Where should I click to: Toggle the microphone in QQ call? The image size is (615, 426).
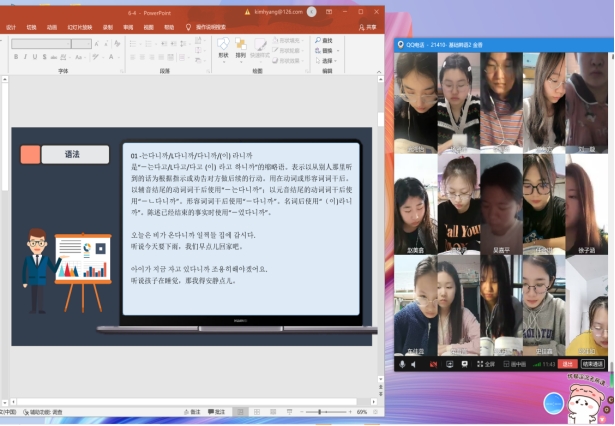(x=401, y=364)
